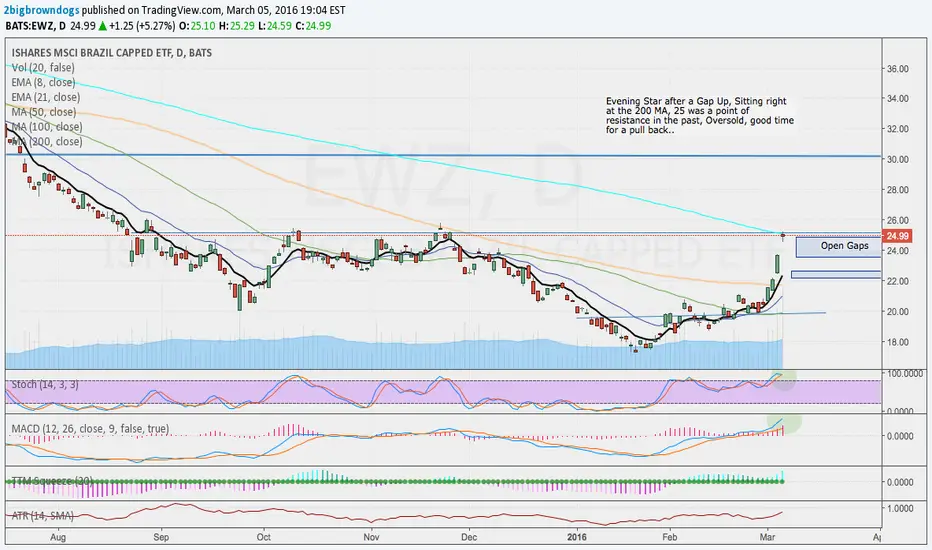Viewport: 932px width, 550px height.
Task: Click the 30.00 price axis label
Action: (x=898, y=159)
